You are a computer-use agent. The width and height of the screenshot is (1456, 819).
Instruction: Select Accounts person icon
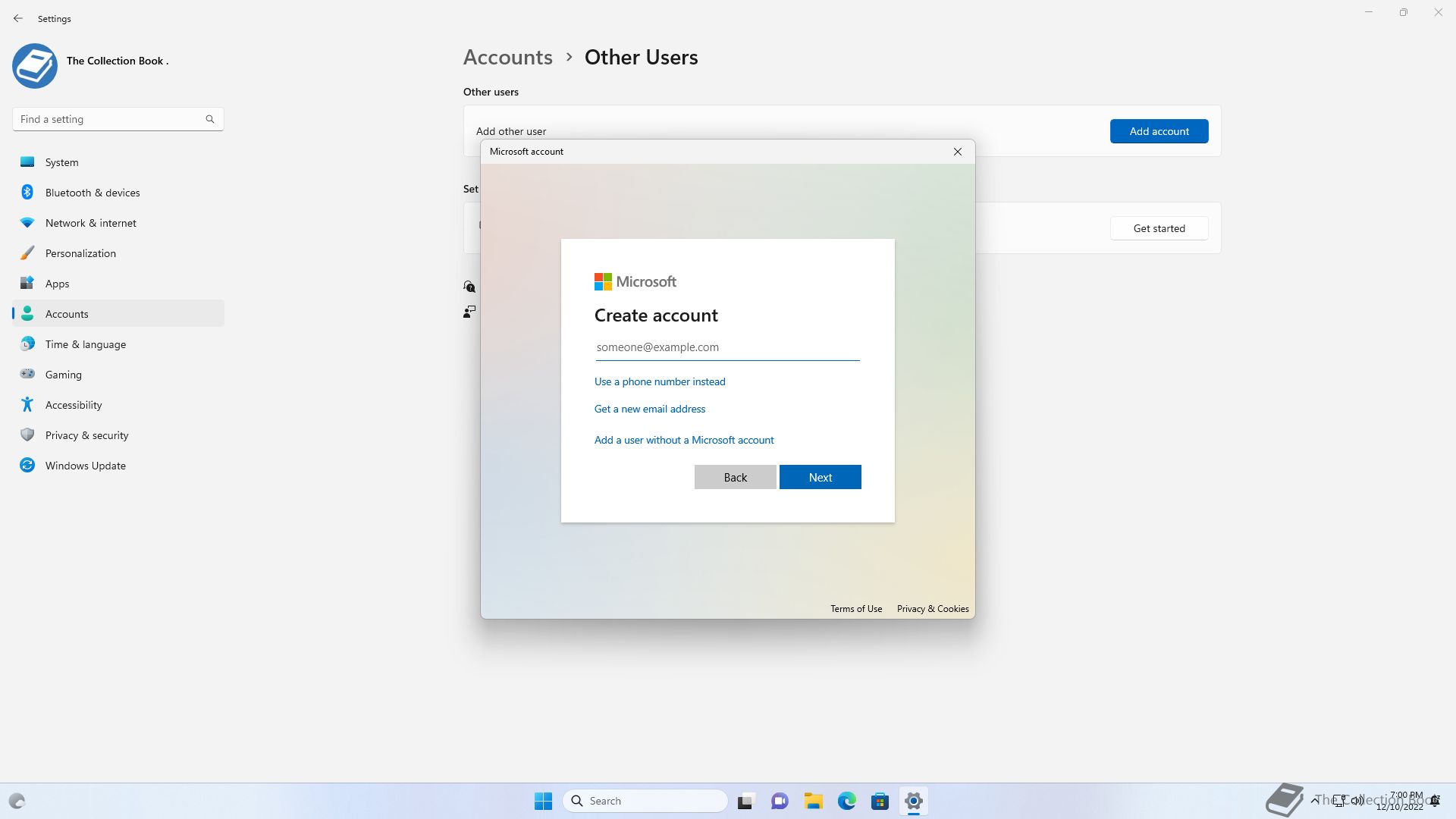tap(27, 314)
